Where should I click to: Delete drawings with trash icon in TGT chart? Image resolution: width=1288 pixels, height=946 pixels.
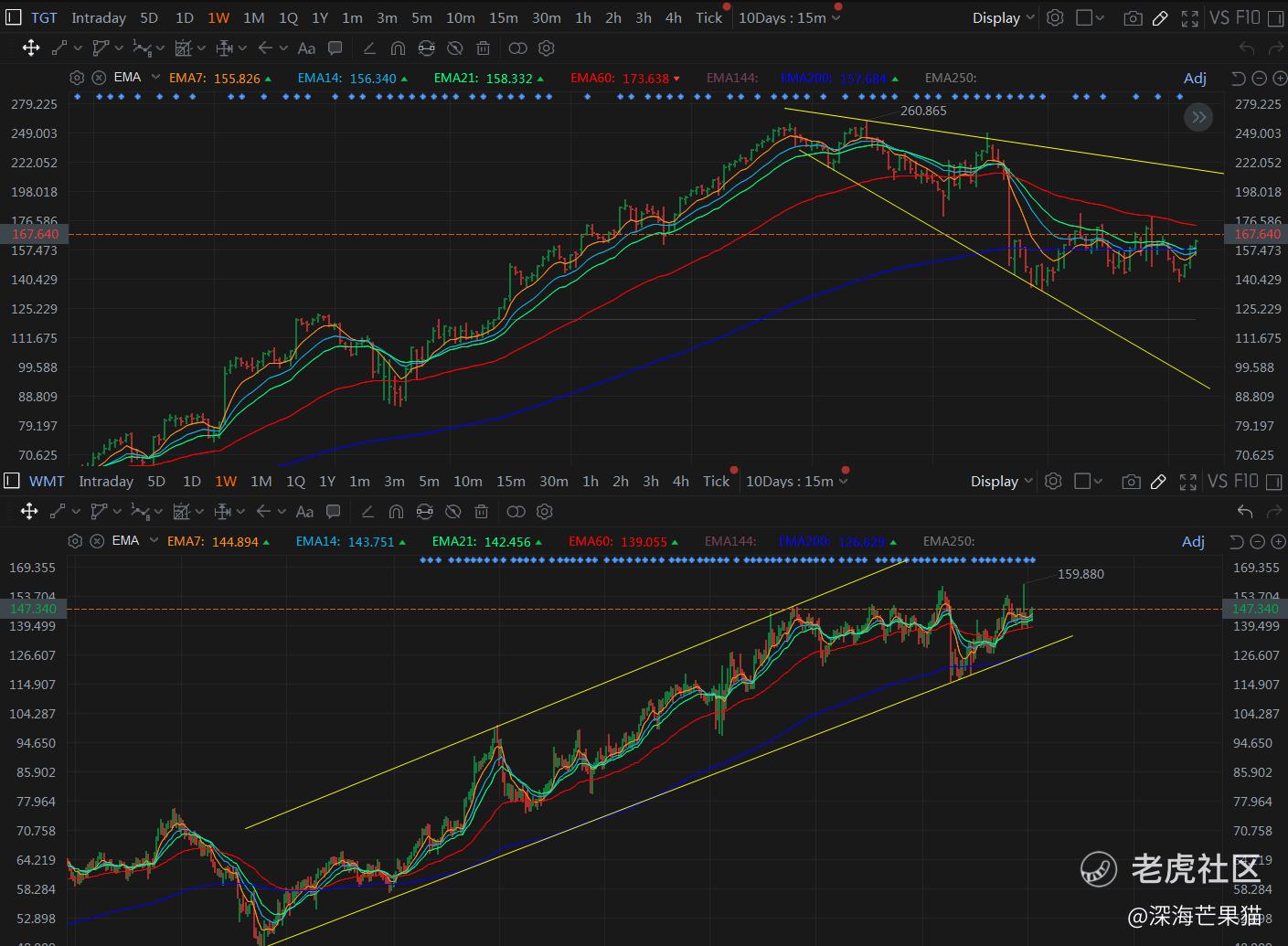pos(483,48)
